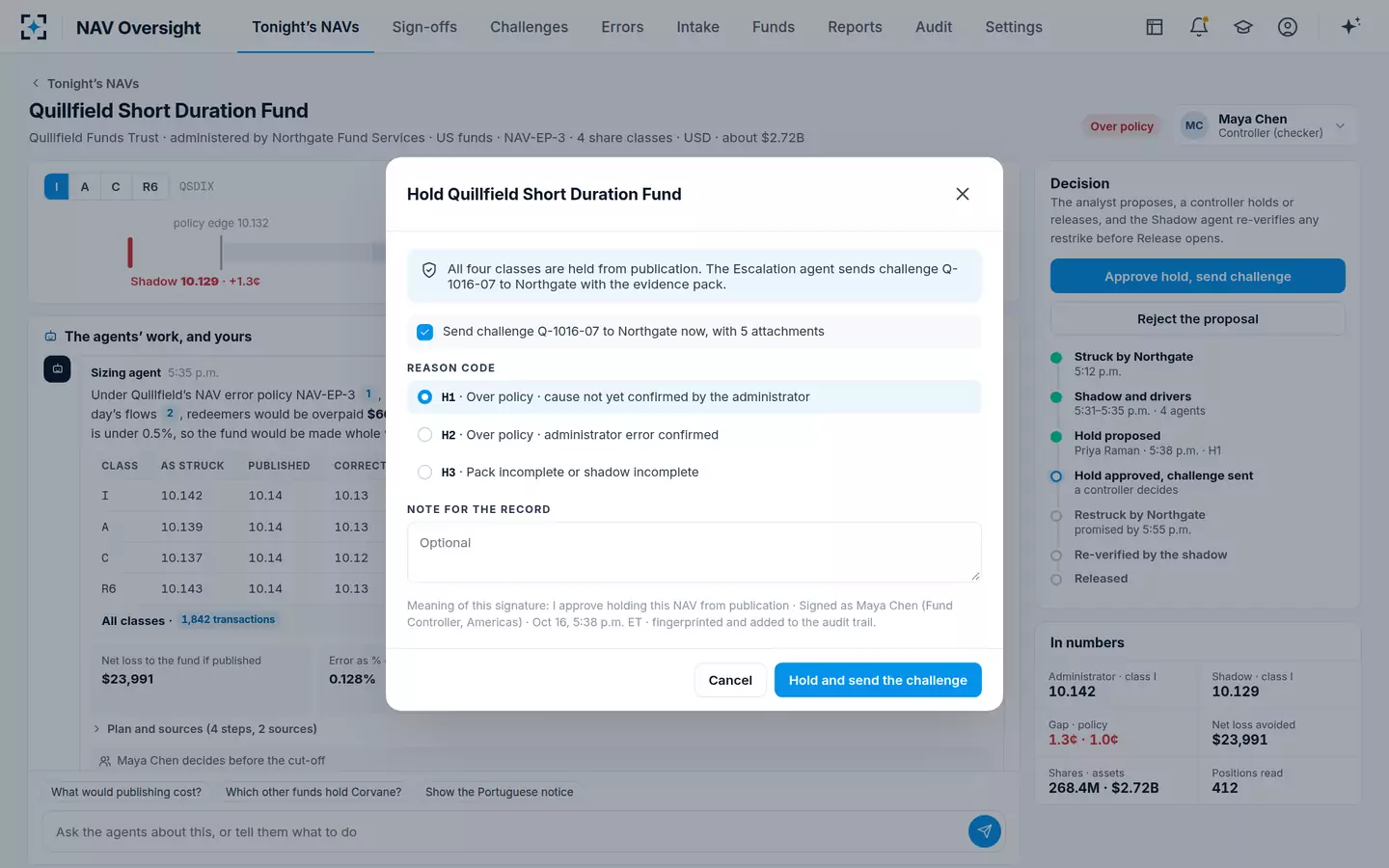This screenshot has width=1389, height=868.
Task: Click the MC user avatar
Action: [x=1194, y=125]
